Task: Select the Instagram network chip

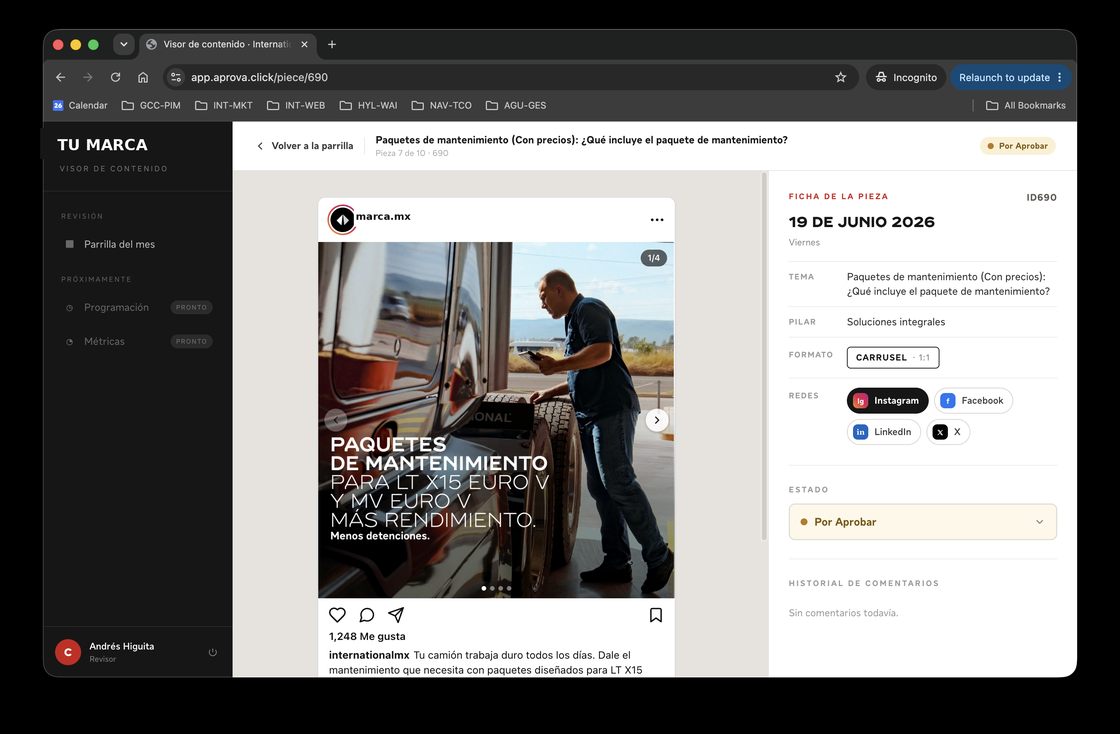Action: [887, 401]
